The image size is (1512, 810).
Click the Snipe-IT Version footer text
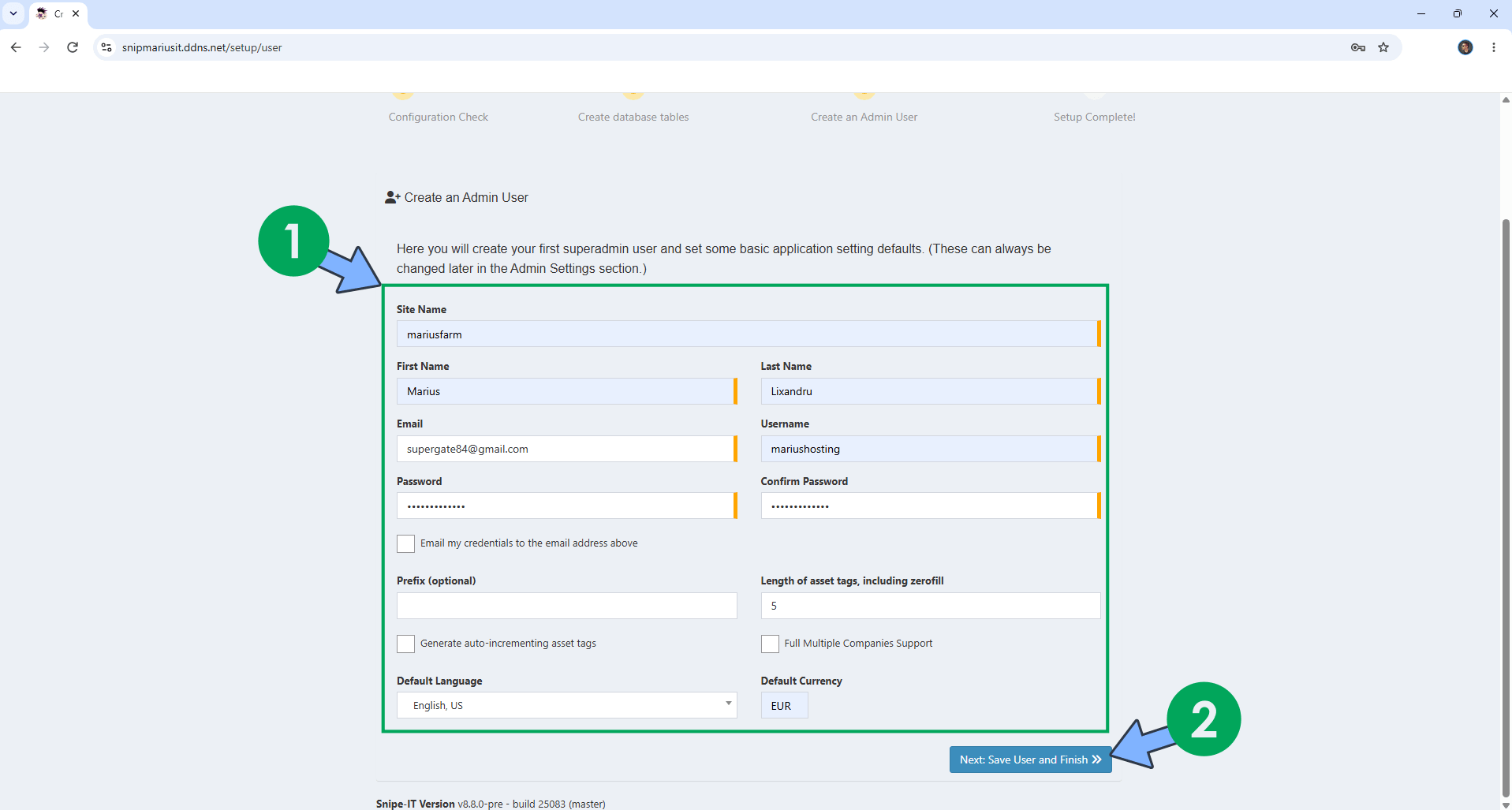491,804
